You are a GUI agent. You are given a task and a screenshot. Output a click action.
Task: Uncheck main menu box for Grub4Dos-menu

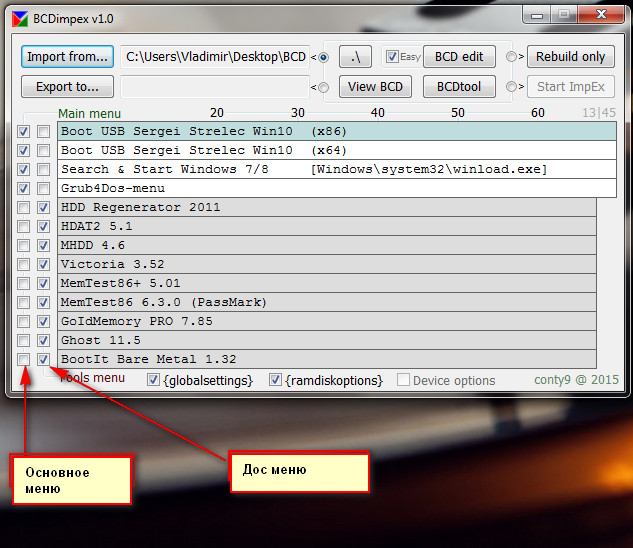23,188
